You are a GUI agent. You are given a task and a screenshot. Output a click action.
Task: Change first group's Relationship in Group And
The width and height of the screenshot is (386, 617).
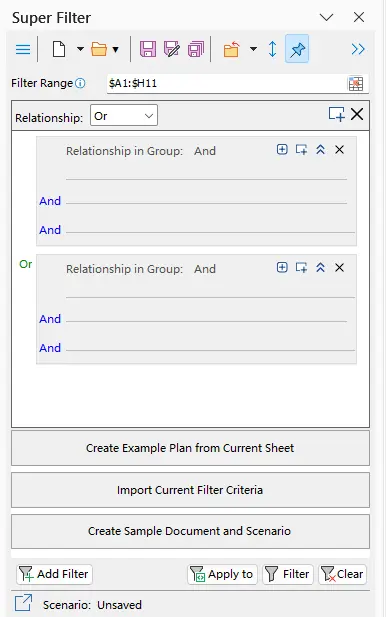point(205,151)
